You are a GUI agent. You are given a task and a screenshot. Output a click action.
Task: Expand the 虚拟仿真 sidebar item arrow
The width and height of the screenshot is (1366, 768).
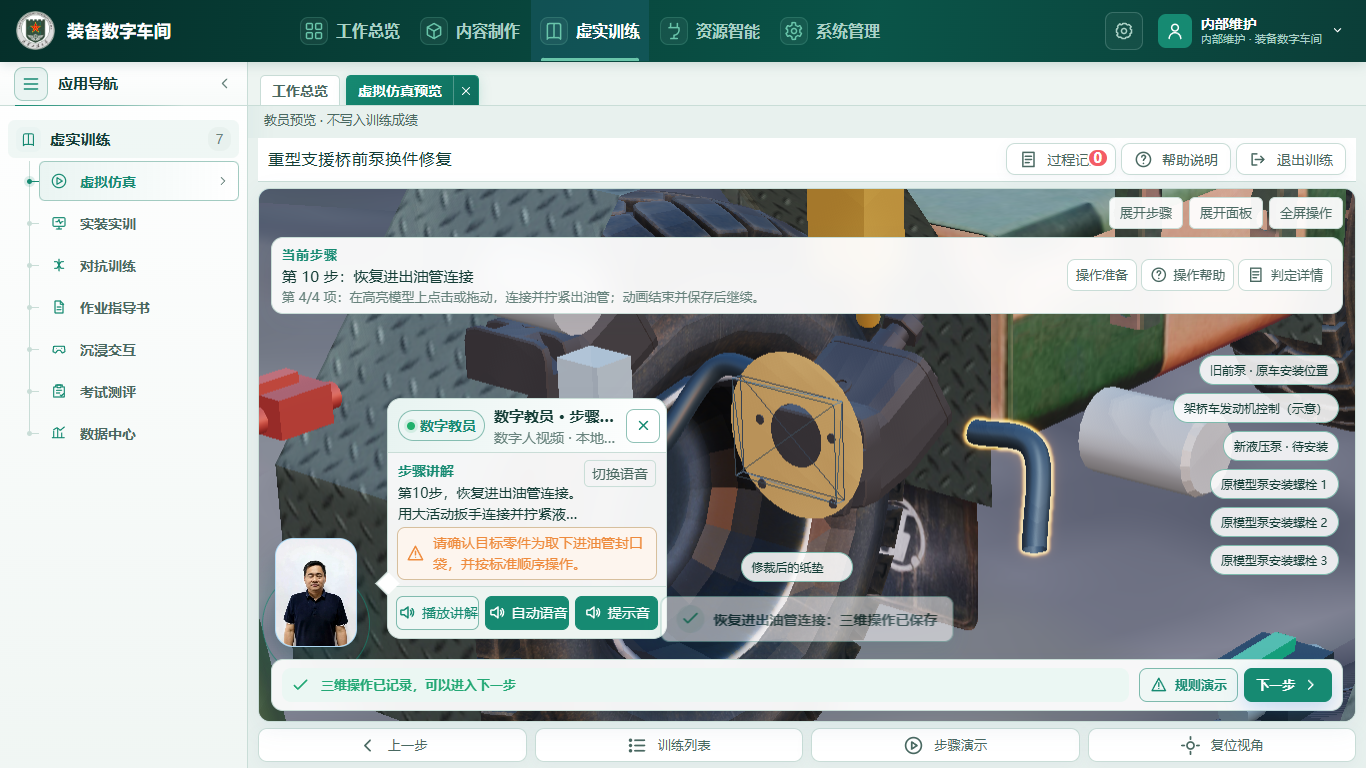pyautogui.click(x=223, y=181)
